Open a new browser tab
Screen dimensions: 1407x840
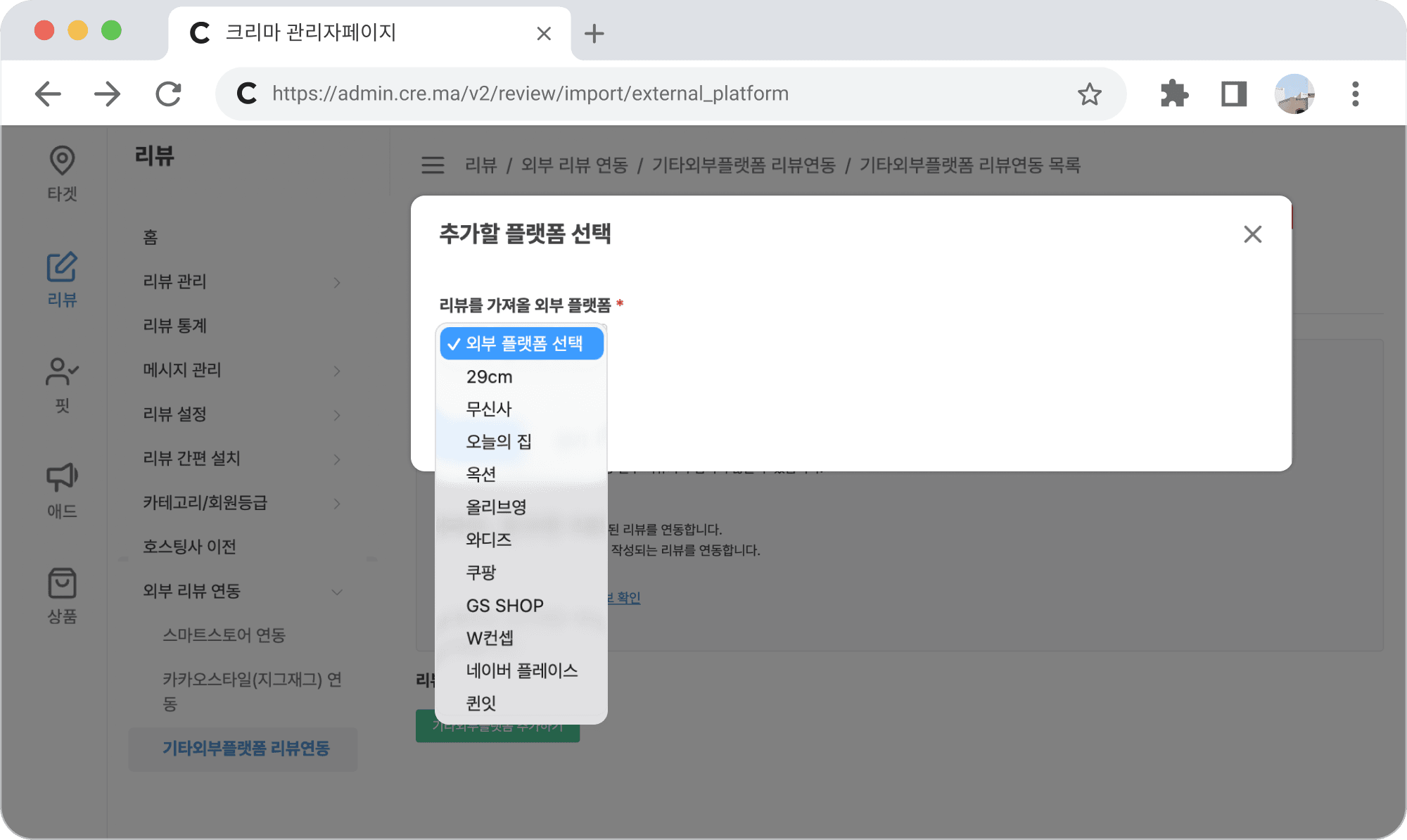(x=594, y=33)
